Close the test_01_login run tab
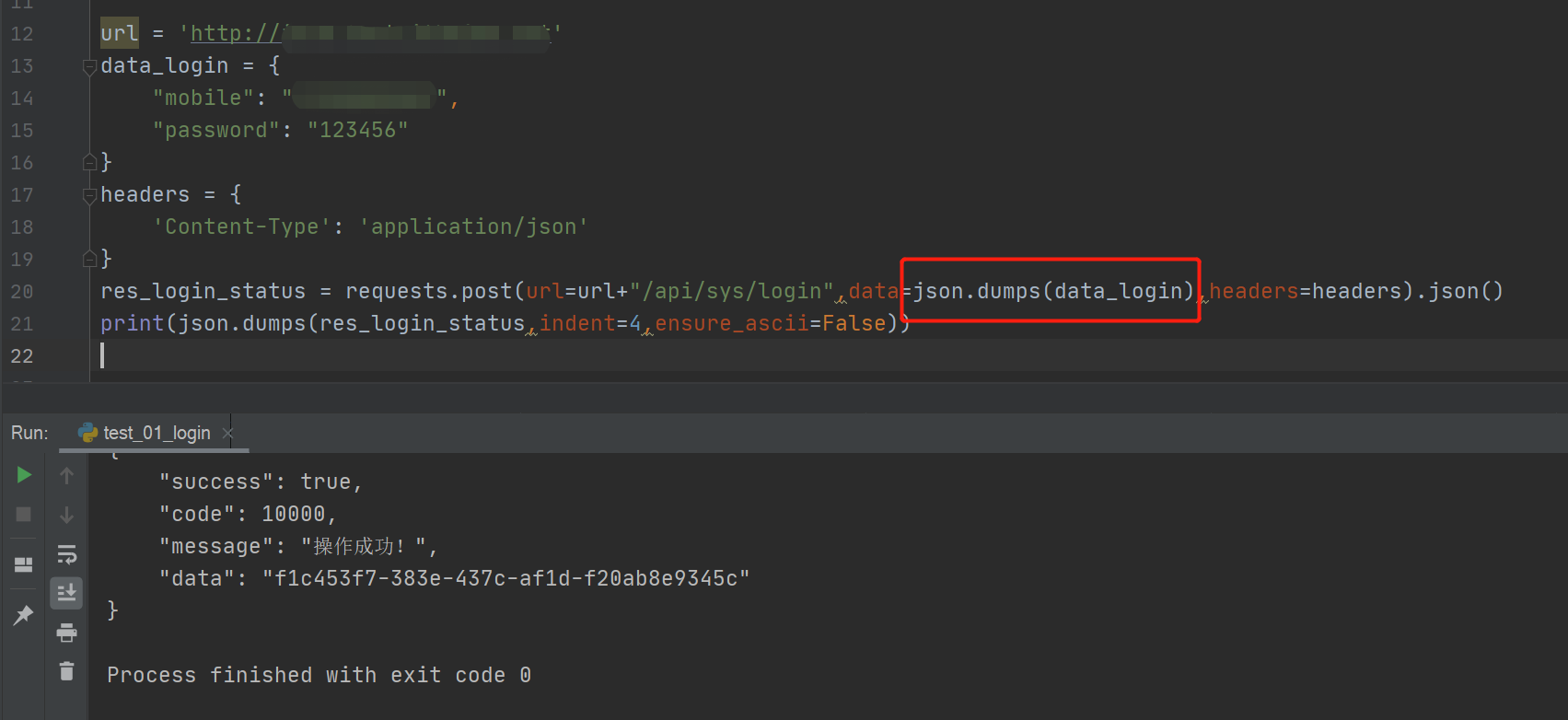 tap(228, 433)
